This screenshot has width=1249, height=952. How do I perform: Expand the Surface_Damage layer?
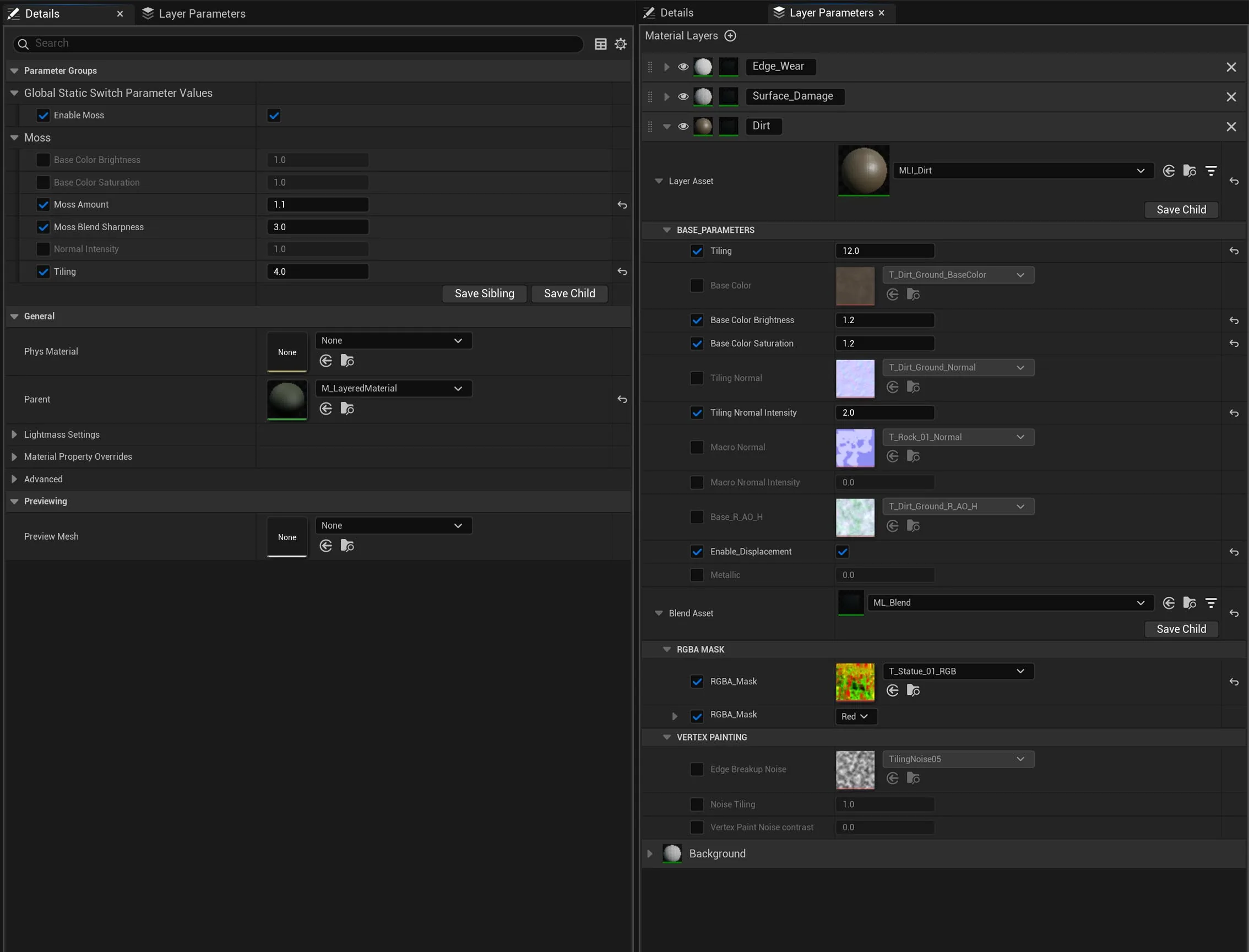[x=667, y=96]
